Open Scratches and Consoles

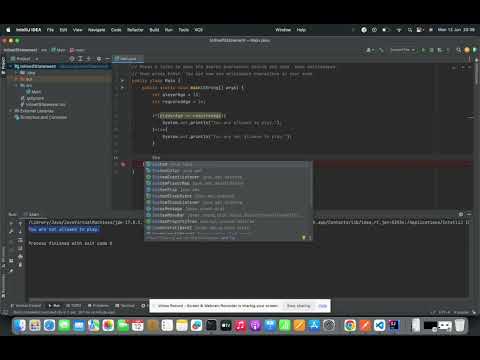[41, 117]
